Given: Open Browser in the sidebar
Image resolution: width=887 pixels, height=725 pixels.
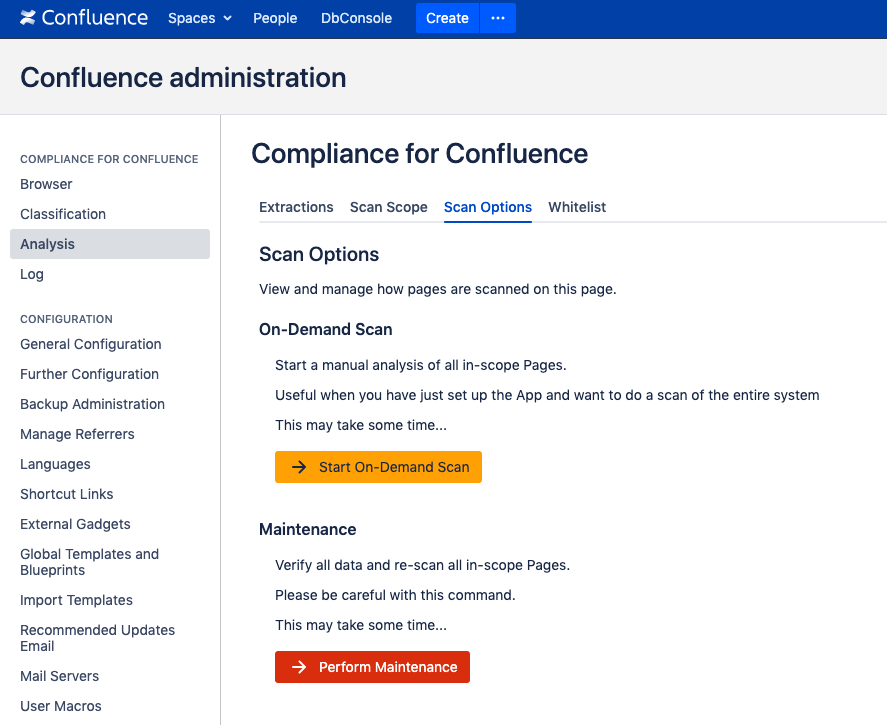Looking at the screenshot, I should (46, 184).
